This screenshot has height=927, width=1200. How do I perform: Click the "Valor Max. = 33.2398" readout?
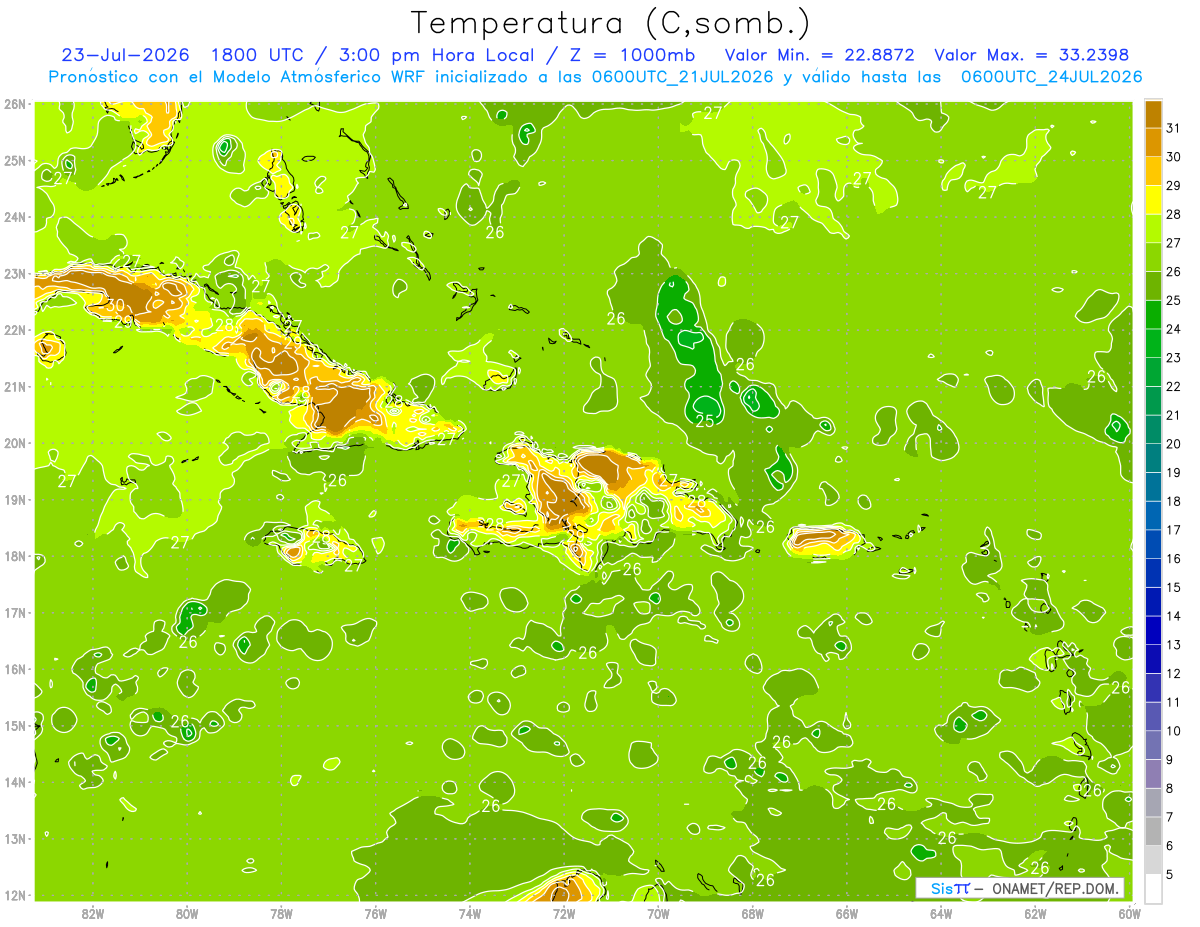tap(1031, 55)
